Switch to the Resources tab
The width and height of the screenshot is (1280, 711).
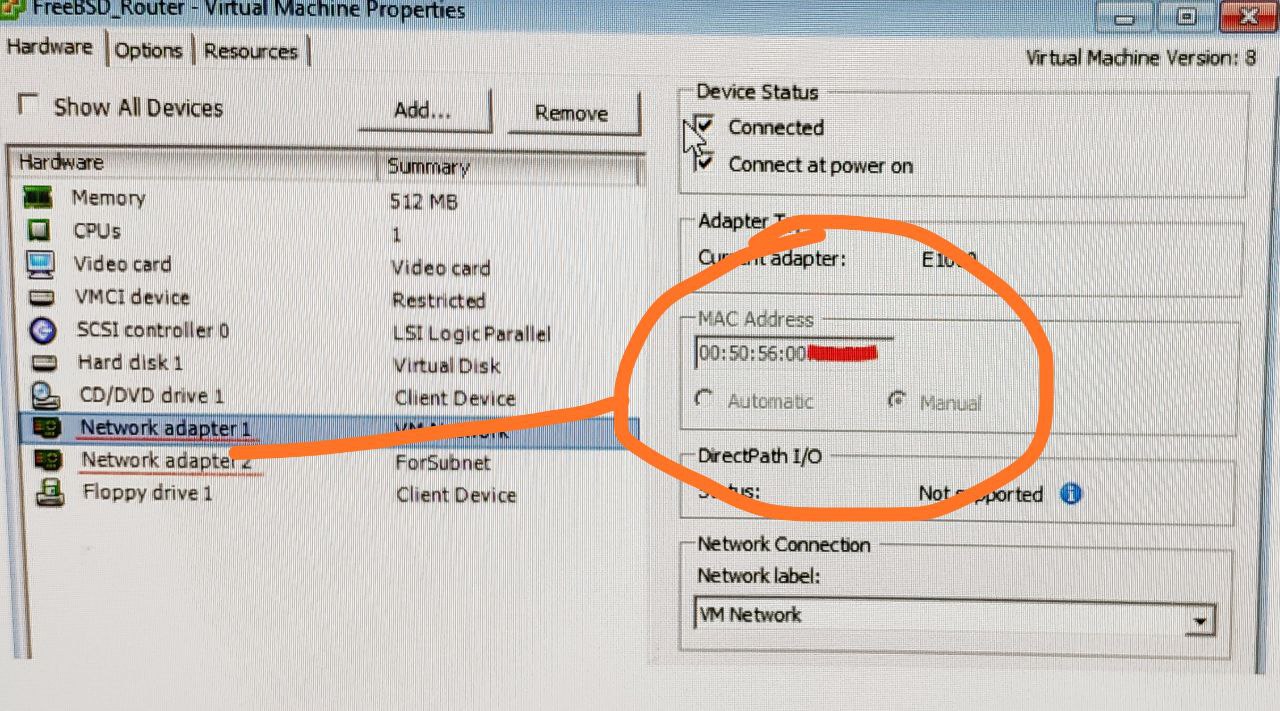click(251, 51)
